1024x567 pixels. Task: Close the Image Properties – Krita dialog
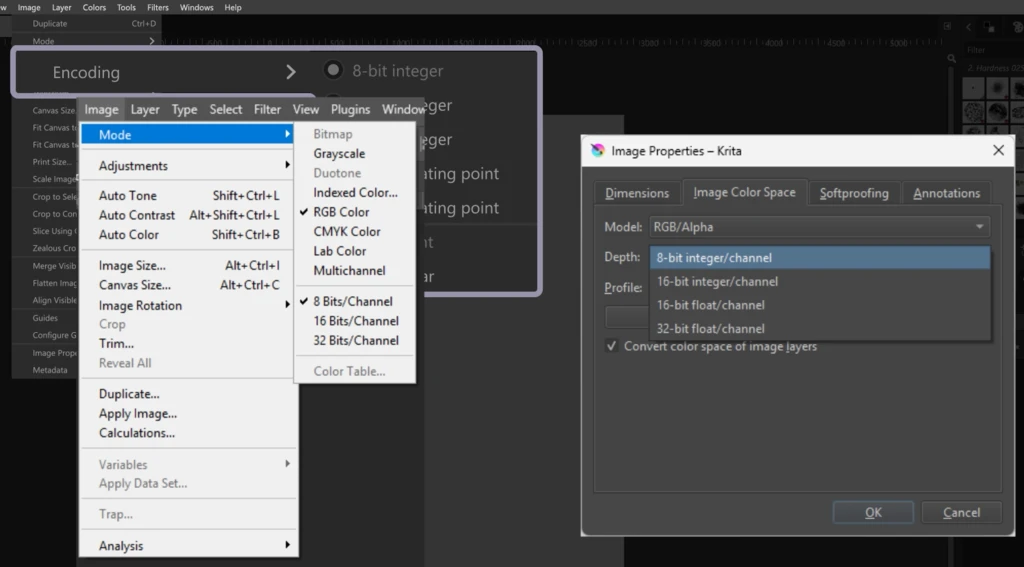pyautogui.click(x=998, y=150)
